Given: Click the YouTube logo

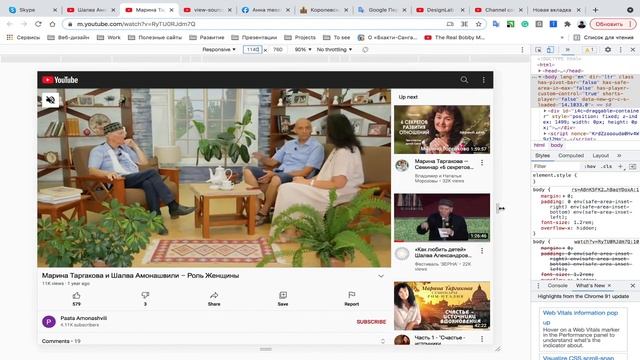Looking at the screenshot, I should click(60, 80).
